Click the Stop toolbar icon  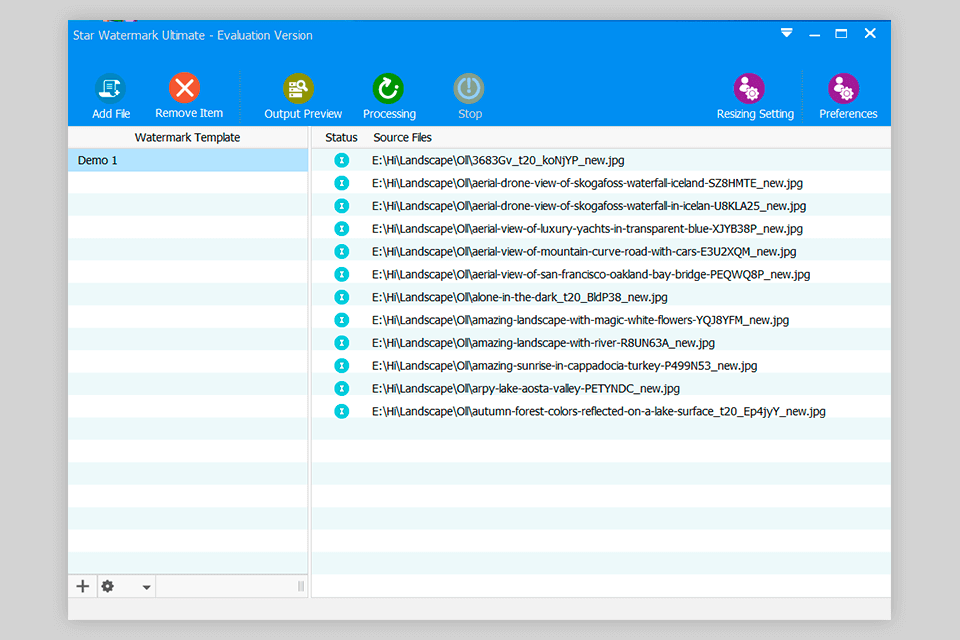(469, 88)
